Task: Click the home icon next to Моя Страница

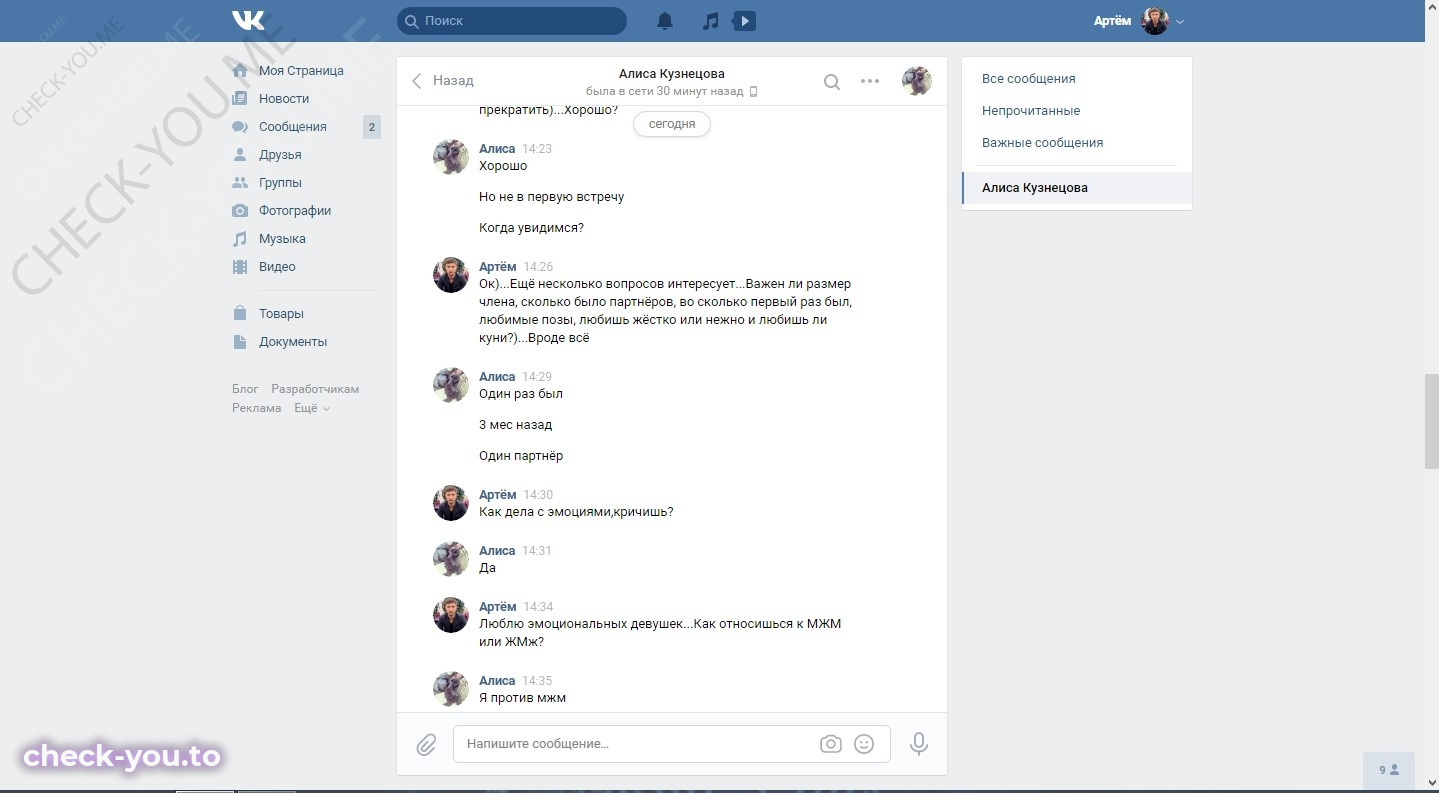Action: point(240,71)
